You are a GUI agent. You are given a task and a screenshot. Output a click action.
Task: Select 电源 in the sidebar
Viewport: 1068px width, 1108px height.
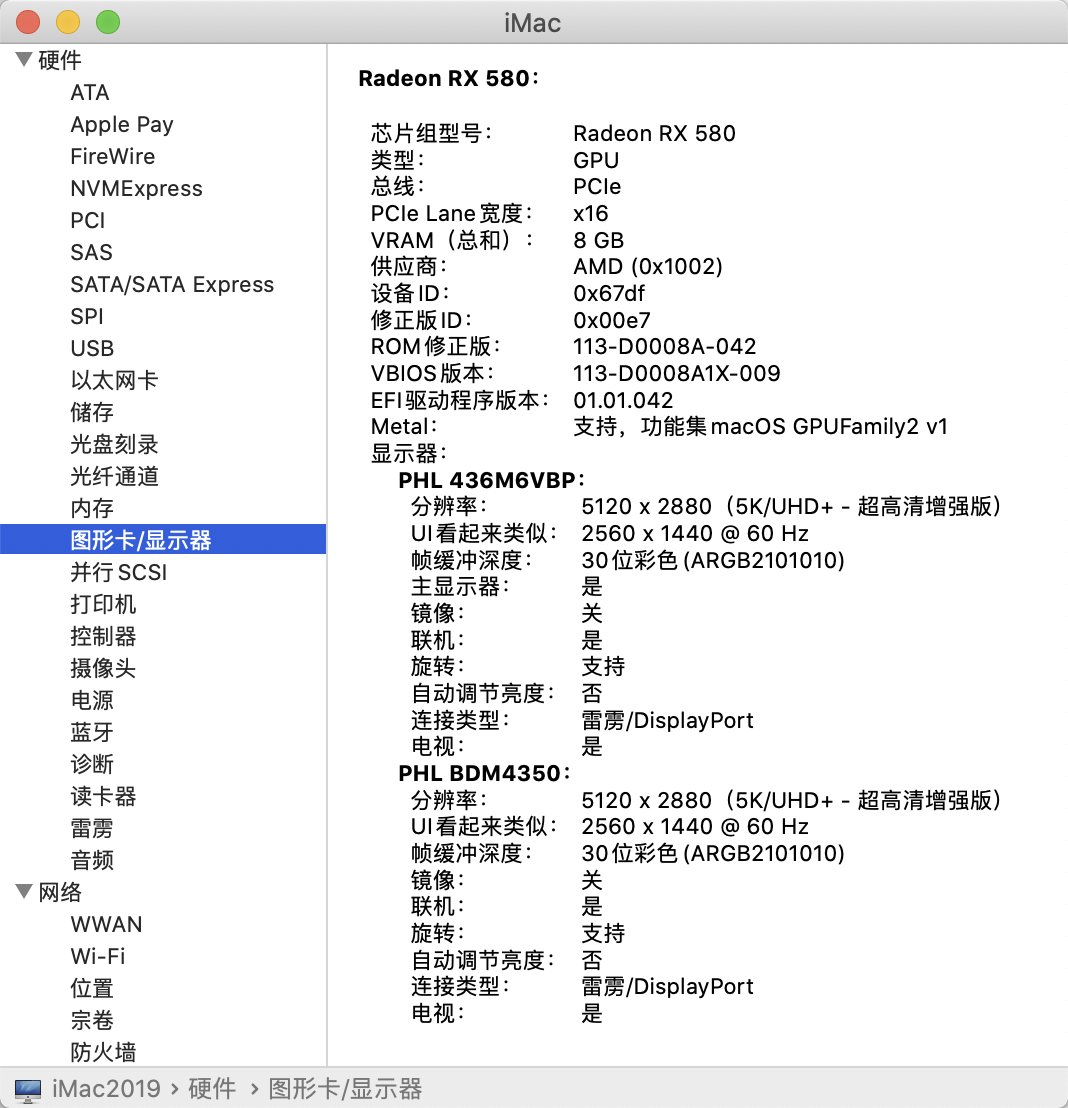[x=92, y=700]
